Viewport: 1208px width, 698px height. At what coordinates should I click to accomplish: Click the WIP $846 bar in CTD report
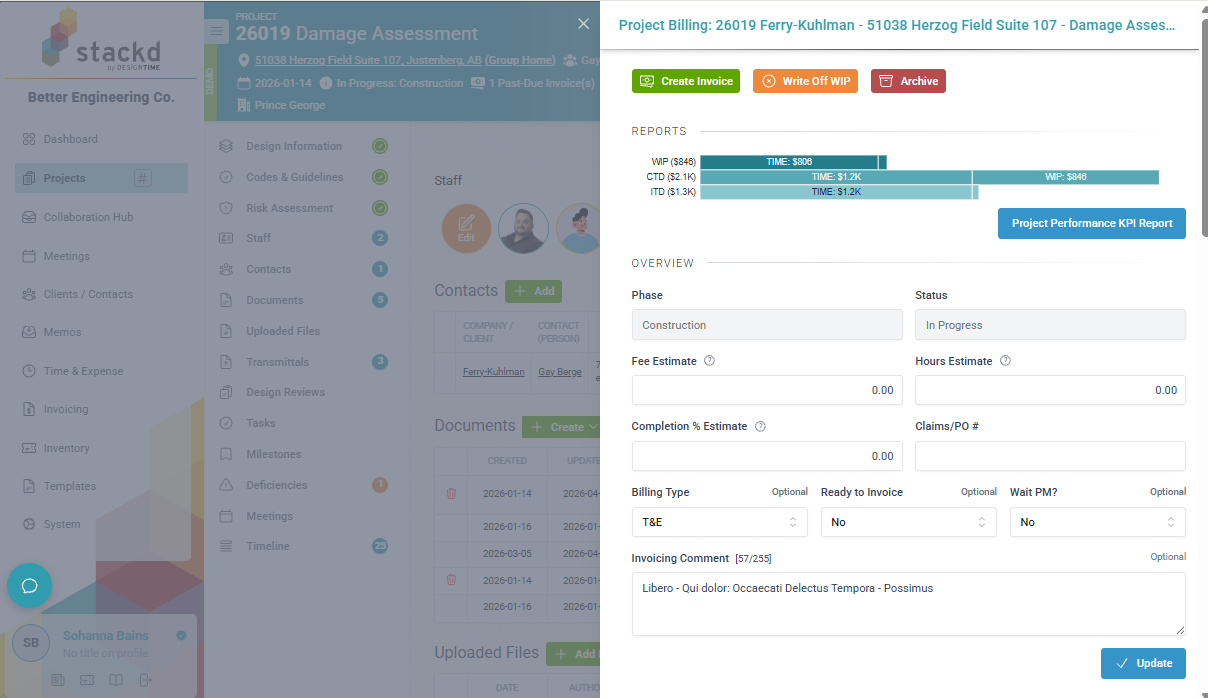[x=1066, y=177]
